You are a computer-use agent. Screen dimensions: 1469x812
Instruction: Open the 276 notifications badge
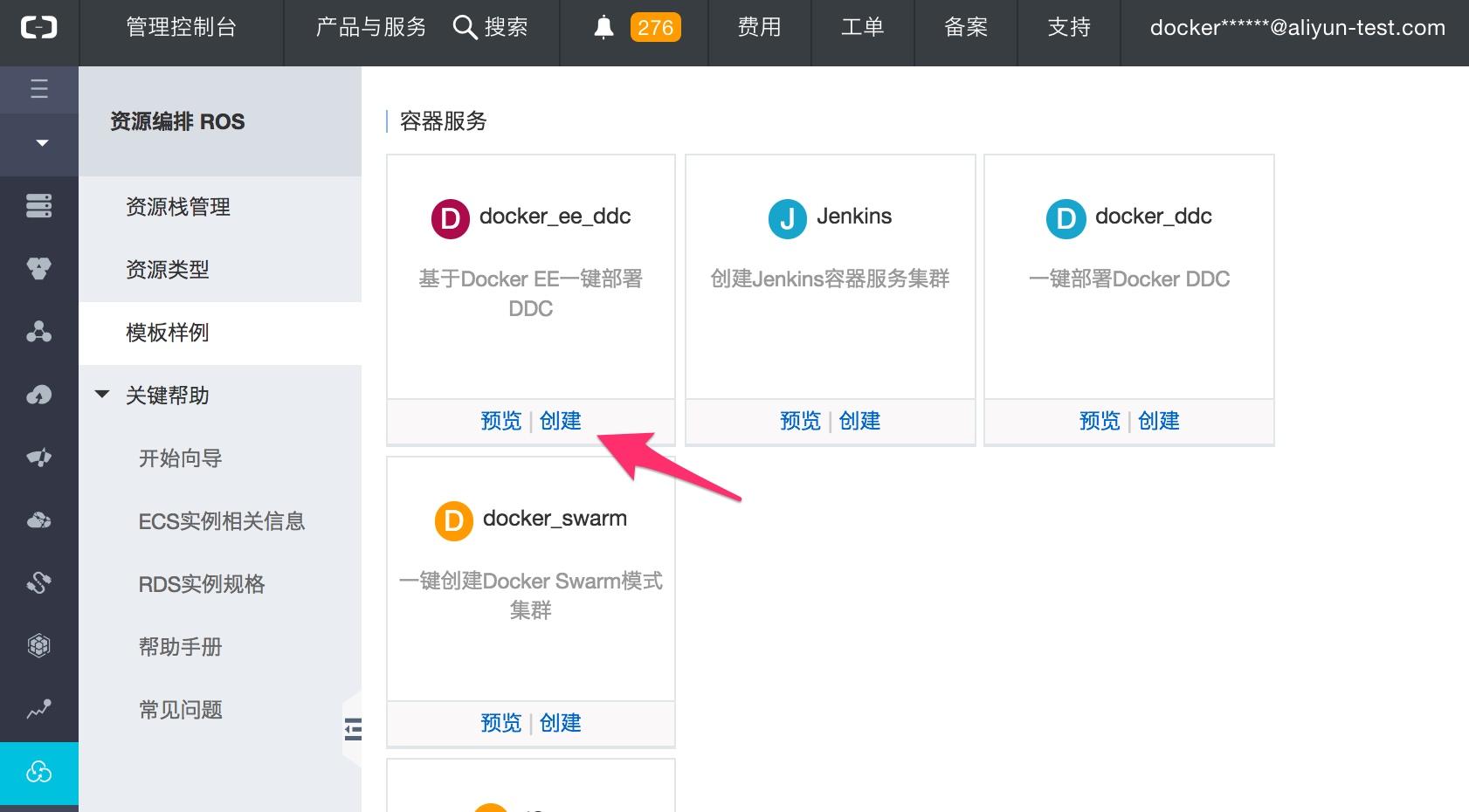pyautogui.click(x=655, y=28)
